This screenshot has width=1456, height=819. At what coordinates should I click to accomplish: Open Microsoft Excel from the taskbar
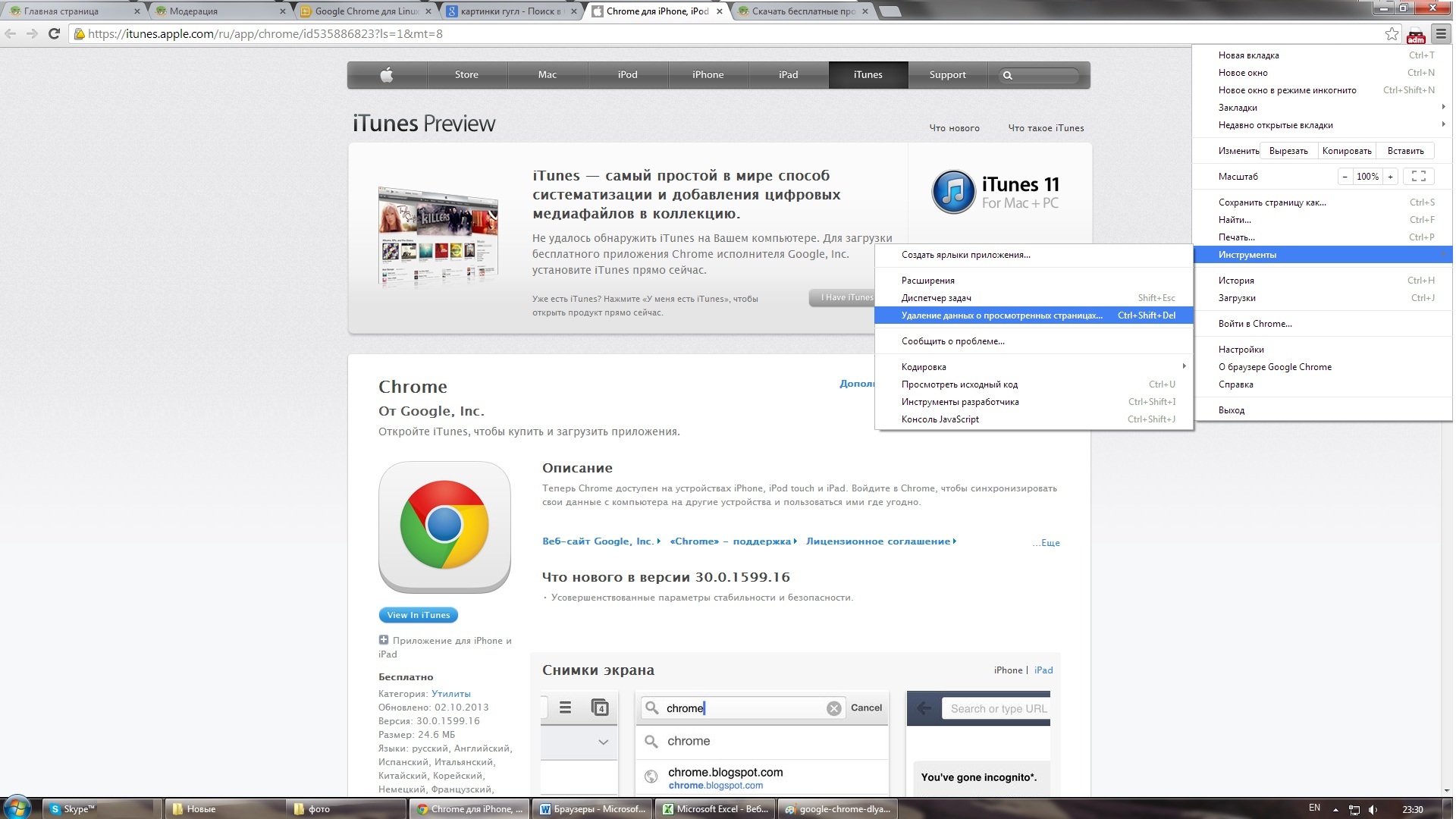click(x=715, y=808)
